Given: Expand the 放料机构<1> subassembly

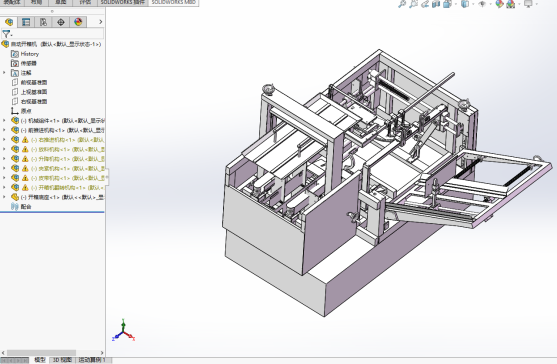Looking at the screenshot, I should pyautogui.click(x=4, y=149).
